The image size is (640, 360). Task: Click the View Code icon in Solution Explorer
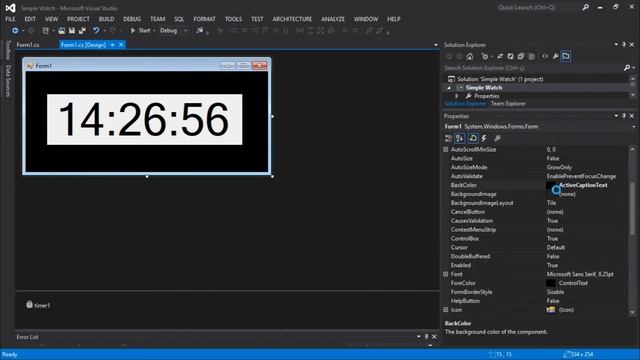coord(545,56)
